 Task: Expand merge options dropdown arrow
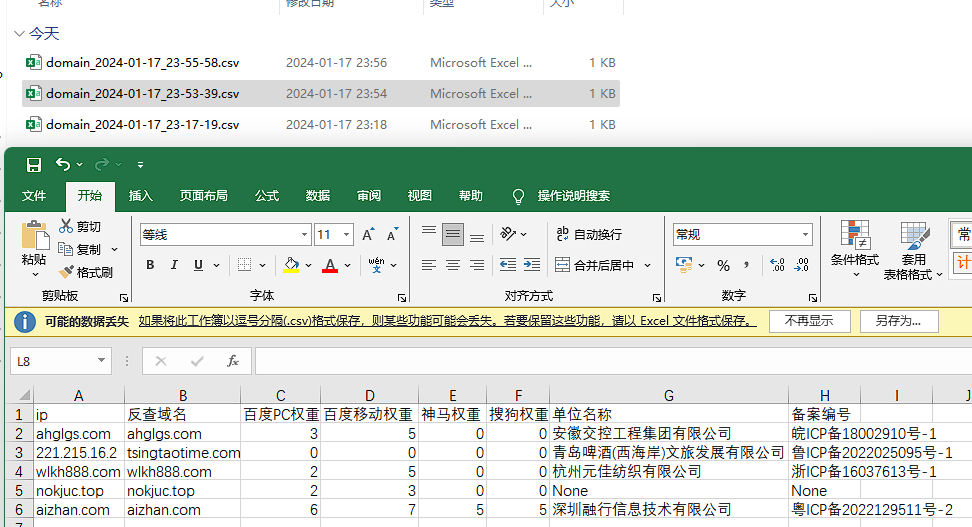(x=647, y=265)
